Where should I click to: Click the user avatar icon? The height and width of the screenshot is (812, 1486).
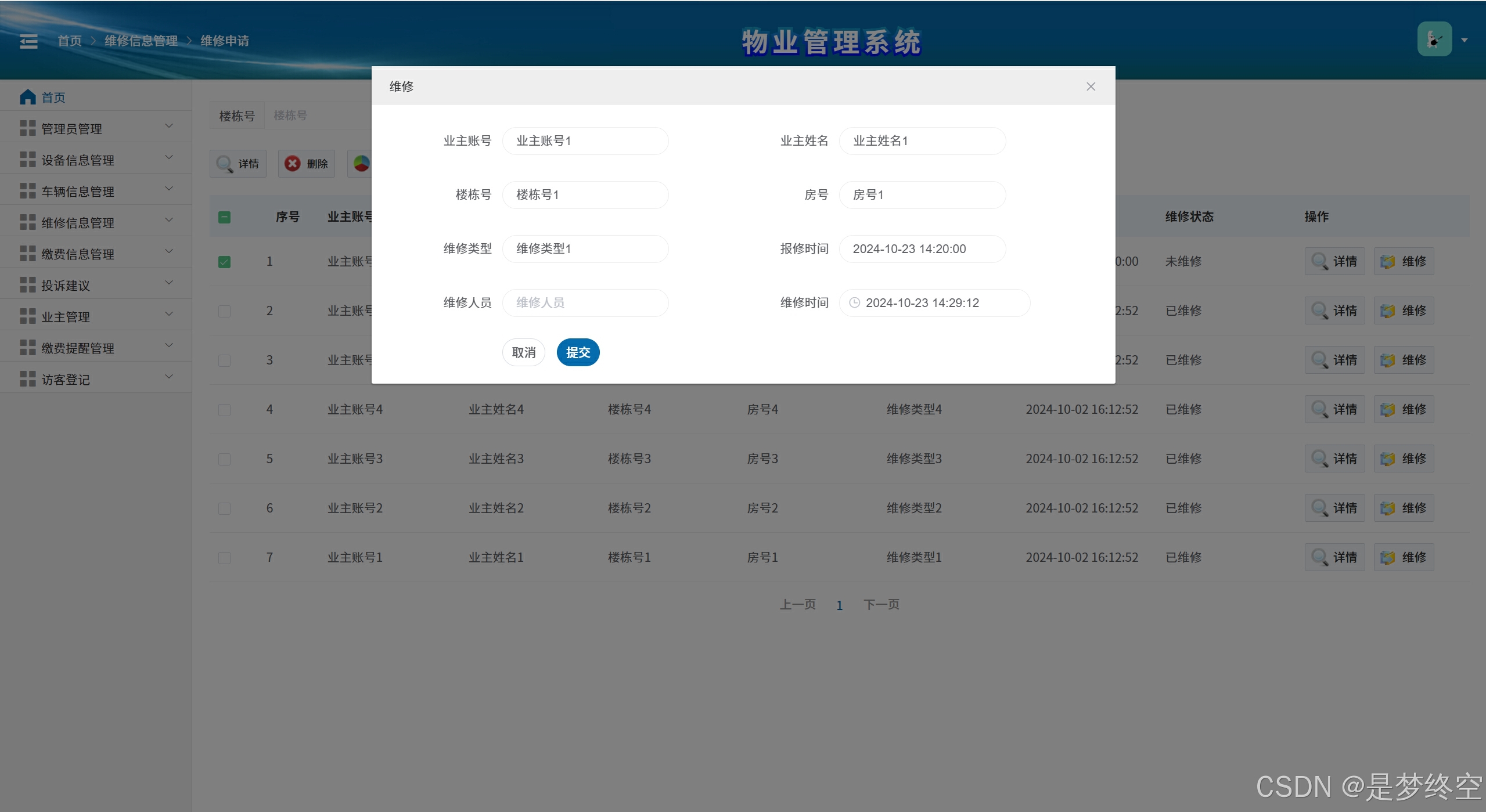(x=1434, y=39)
